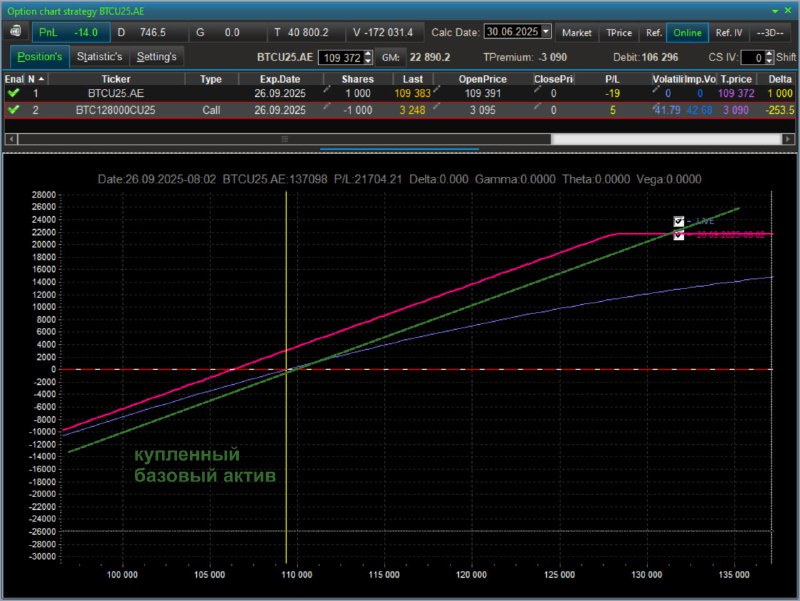Click the Ref. button
The image size is (800, 601).
tap(654, 33)
